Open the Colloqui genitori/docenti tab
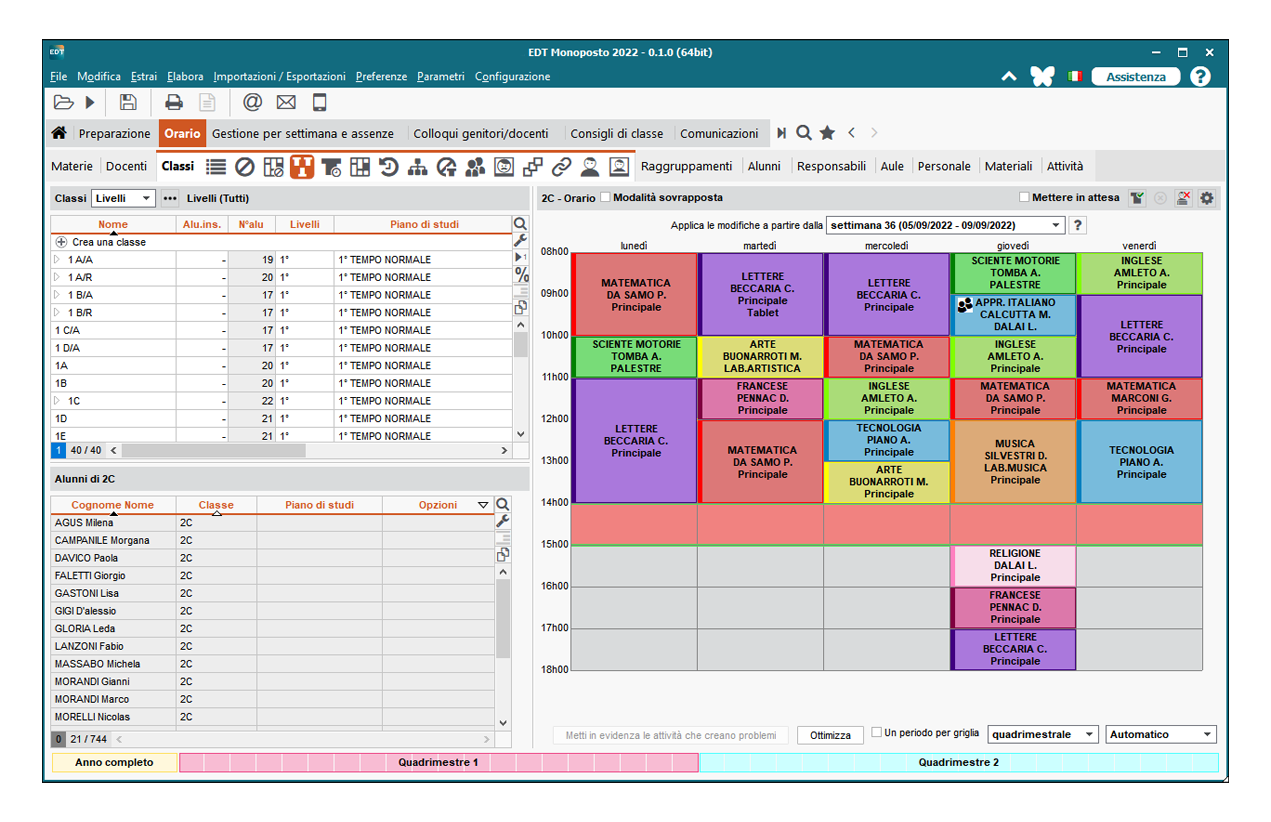The height and width of the screenshot is (822, 1271). pos(481,133)
